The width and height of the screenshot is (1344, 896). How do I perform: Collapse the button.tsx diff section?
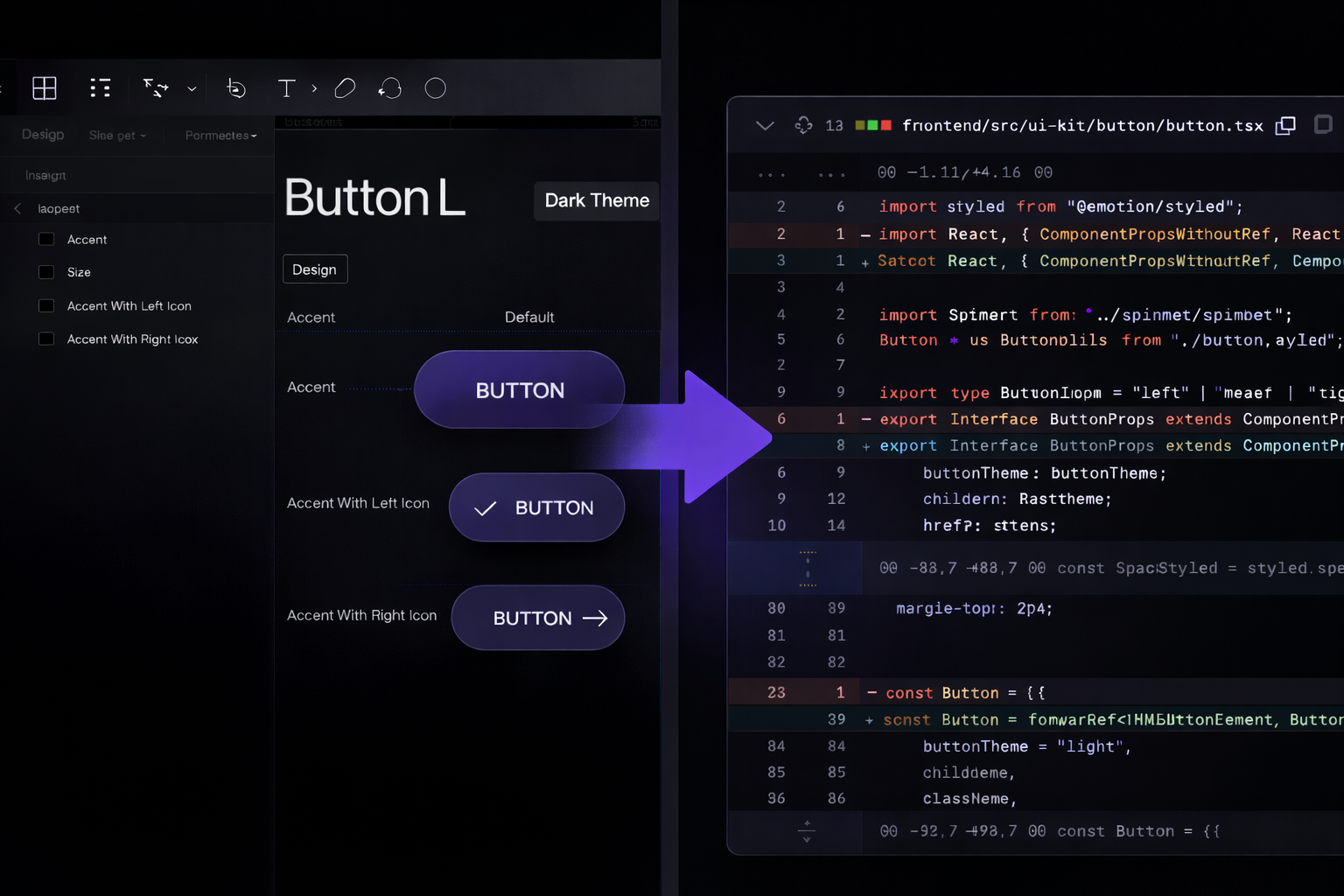coord(765,125)
